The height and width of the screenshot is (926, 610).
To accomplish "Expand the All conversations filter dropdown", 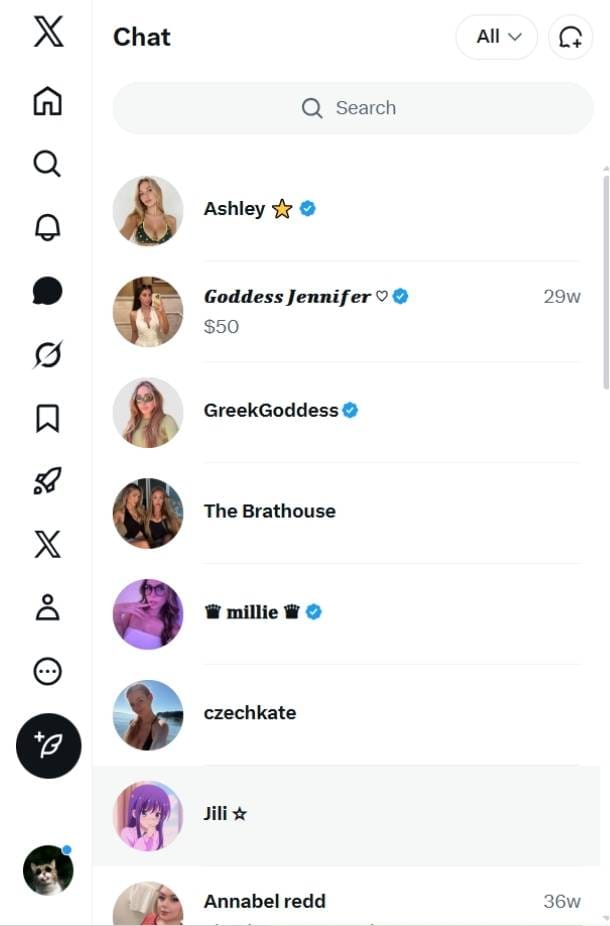I will pyautogui.click(x=496, y=36).
